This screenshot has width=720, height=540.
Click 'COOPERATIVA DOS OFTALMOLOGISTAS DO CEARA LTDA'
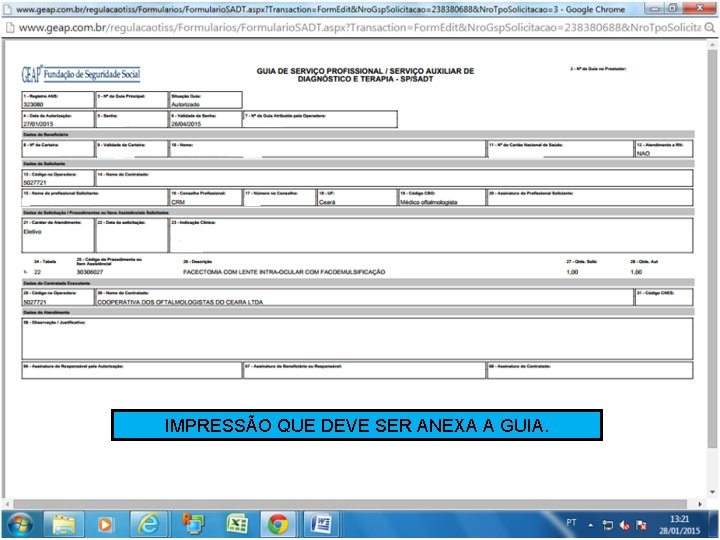tap(180, 302)
